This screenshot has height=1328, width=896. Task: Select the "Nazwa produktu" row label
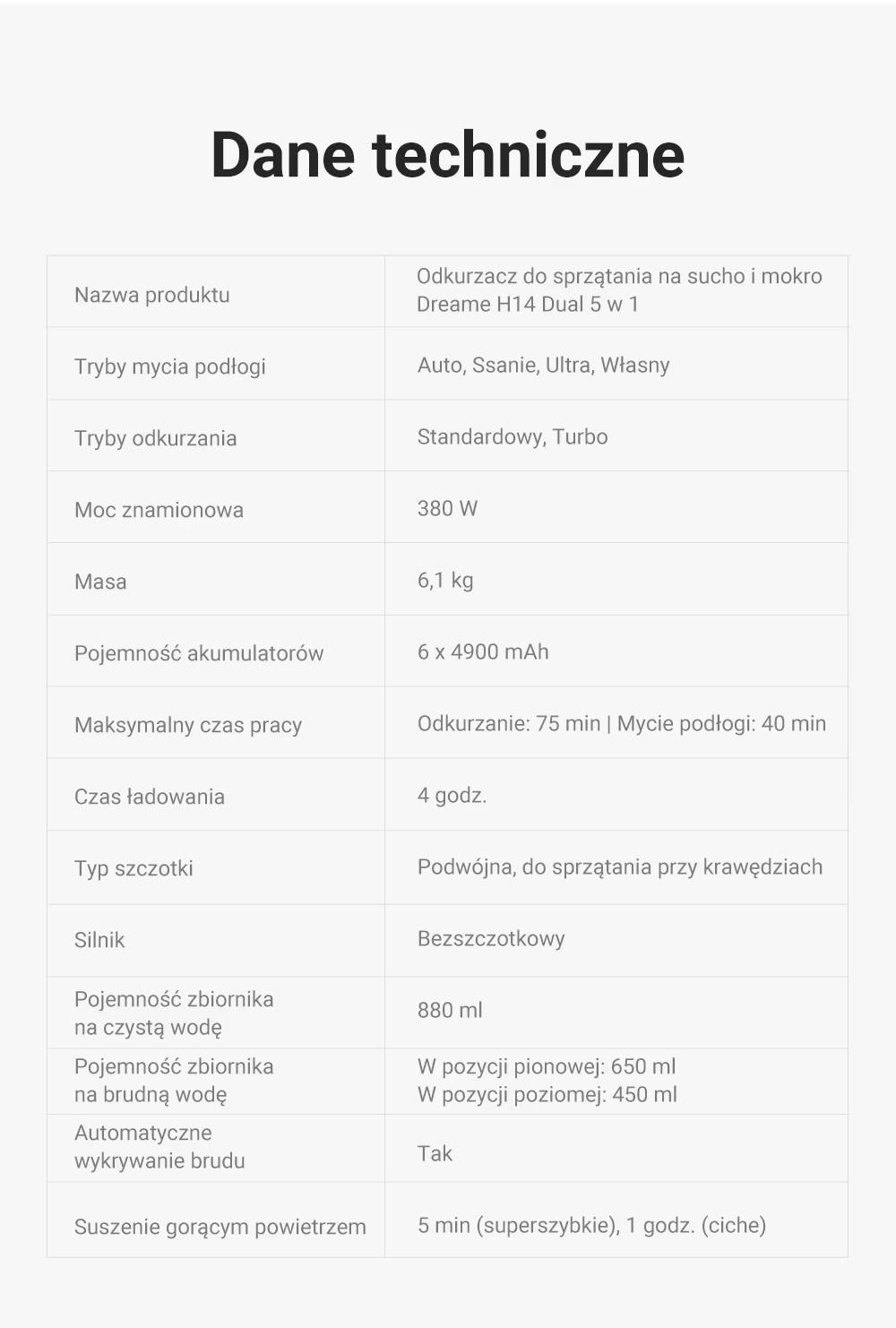click(151, 295)
